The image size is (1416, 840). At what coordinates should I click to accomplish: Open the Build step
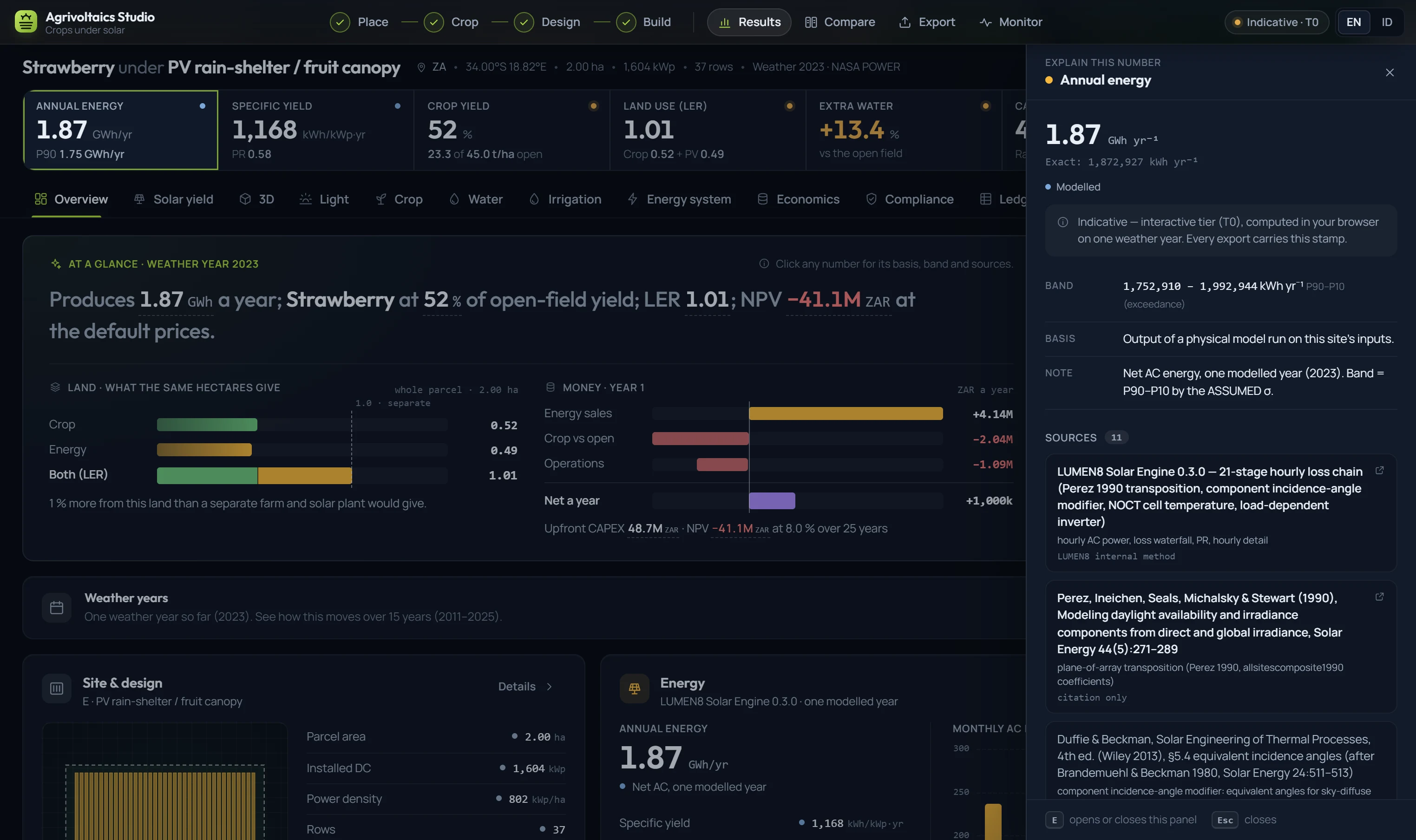[643, 22]
